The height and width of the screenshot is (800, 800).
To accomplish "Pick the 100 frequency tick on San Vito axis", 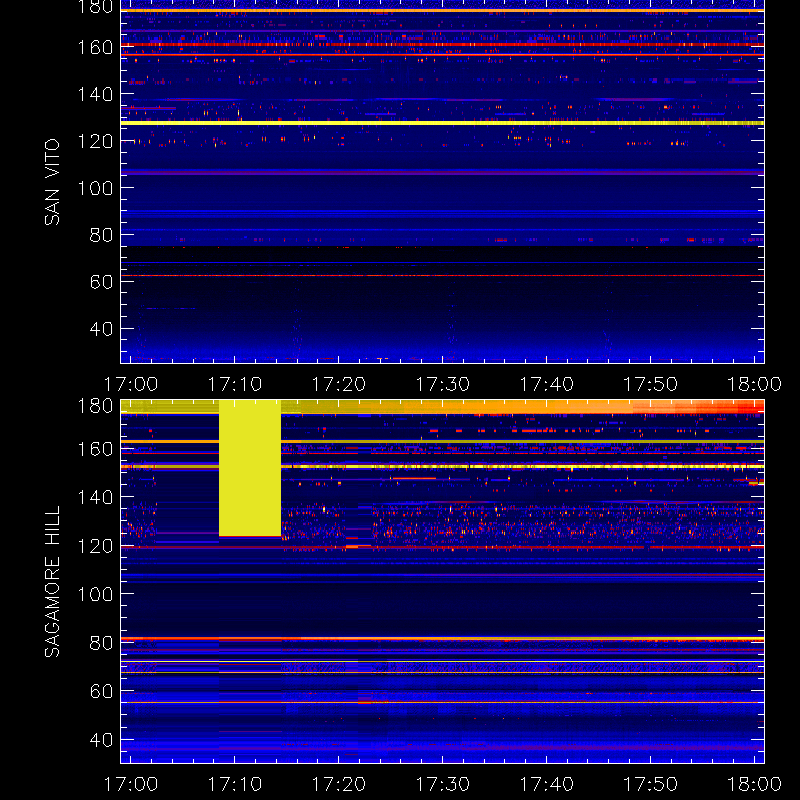I will pos(95,188).
